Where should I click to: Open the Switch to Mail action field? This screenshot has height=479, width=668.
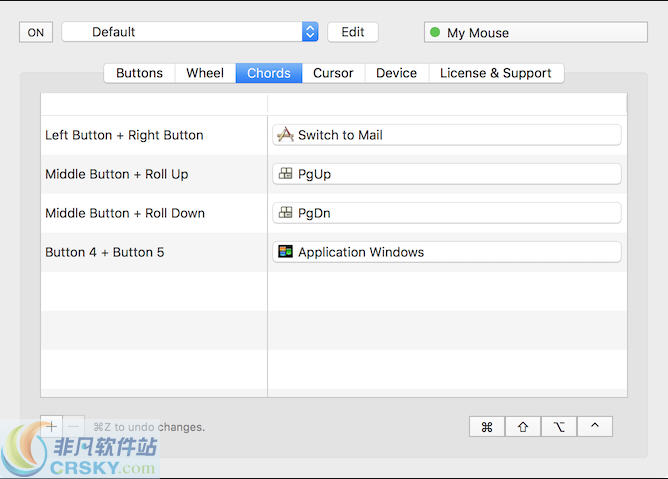(446, 135)
